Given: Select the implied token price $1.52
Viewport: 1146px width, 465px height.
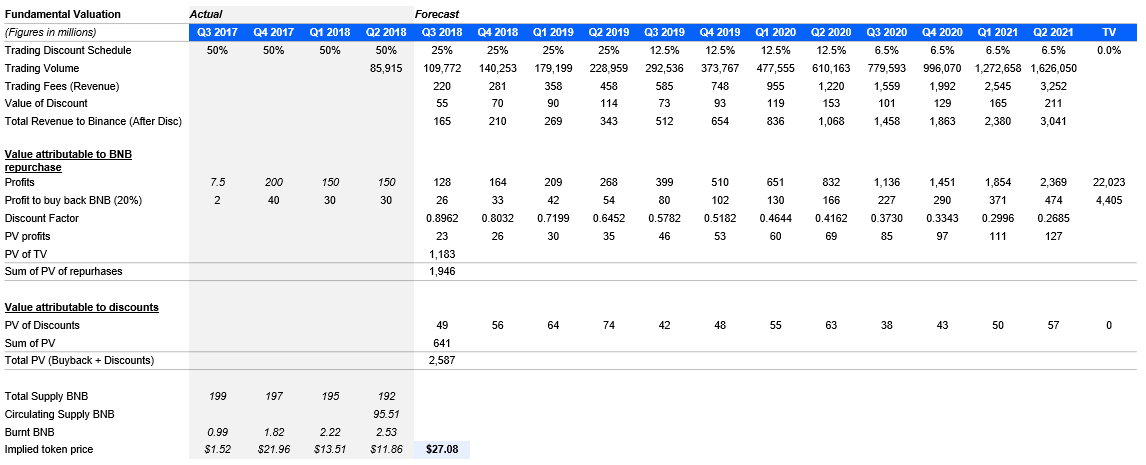Looking at the screenshot, I should [x=217, y=449].
